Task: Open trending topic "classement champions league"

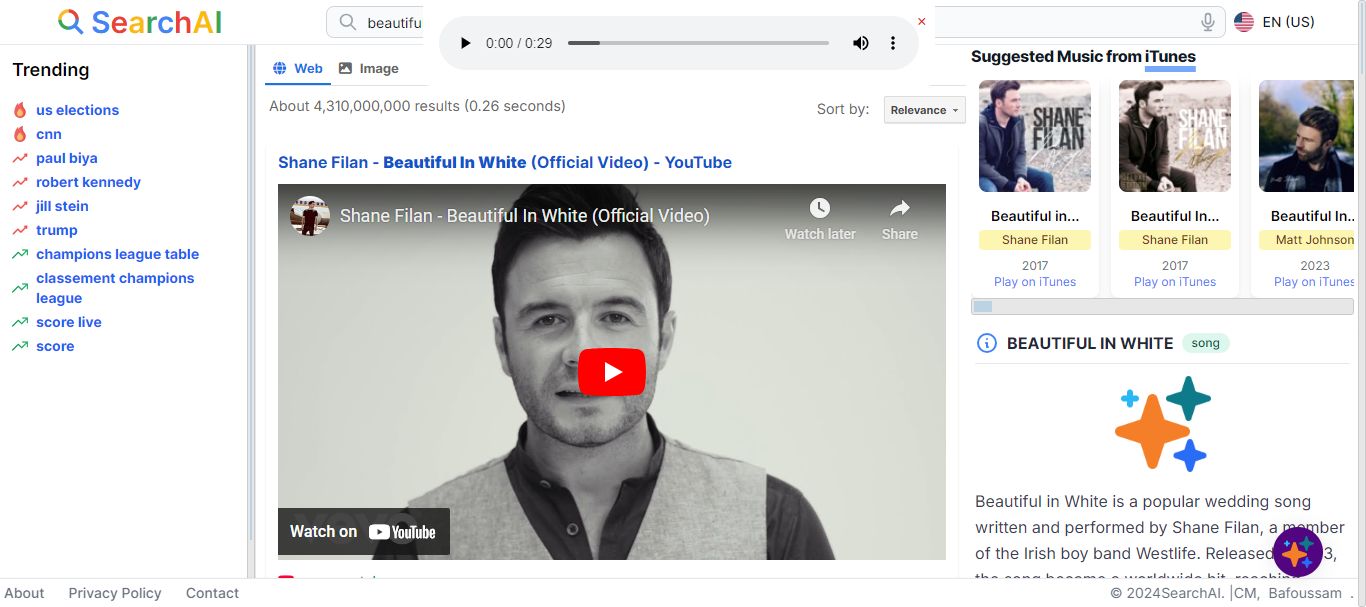Action: [x=115, y=288]
